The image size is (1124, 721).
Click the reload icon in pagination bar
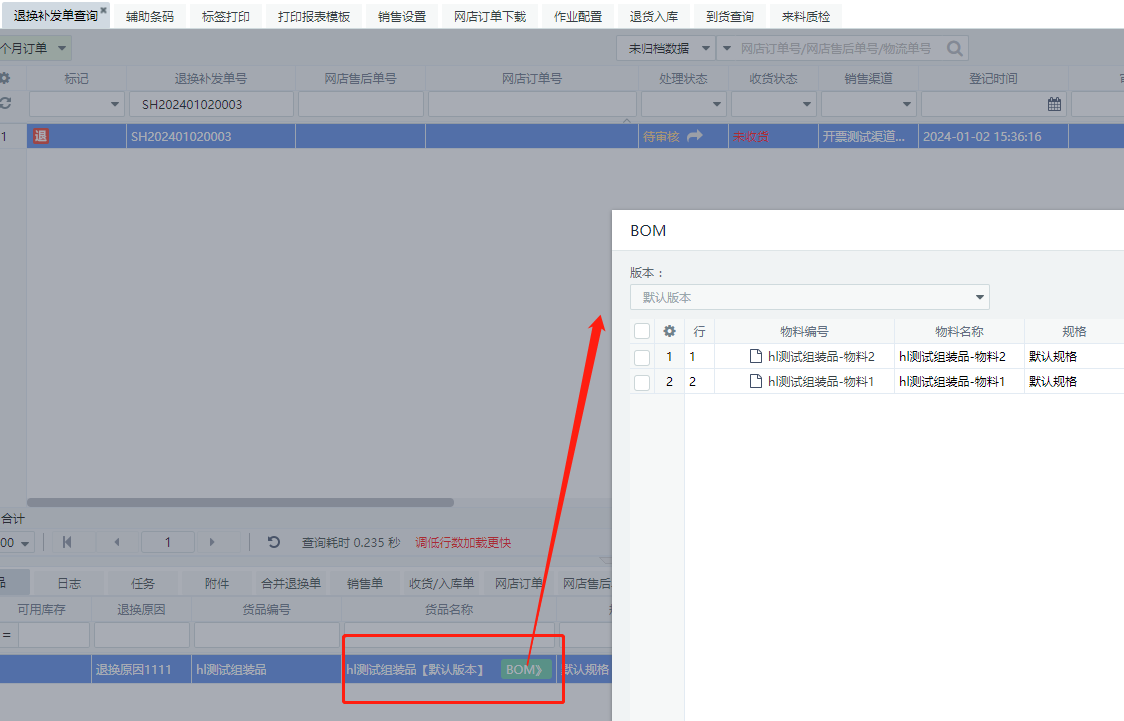274,542
